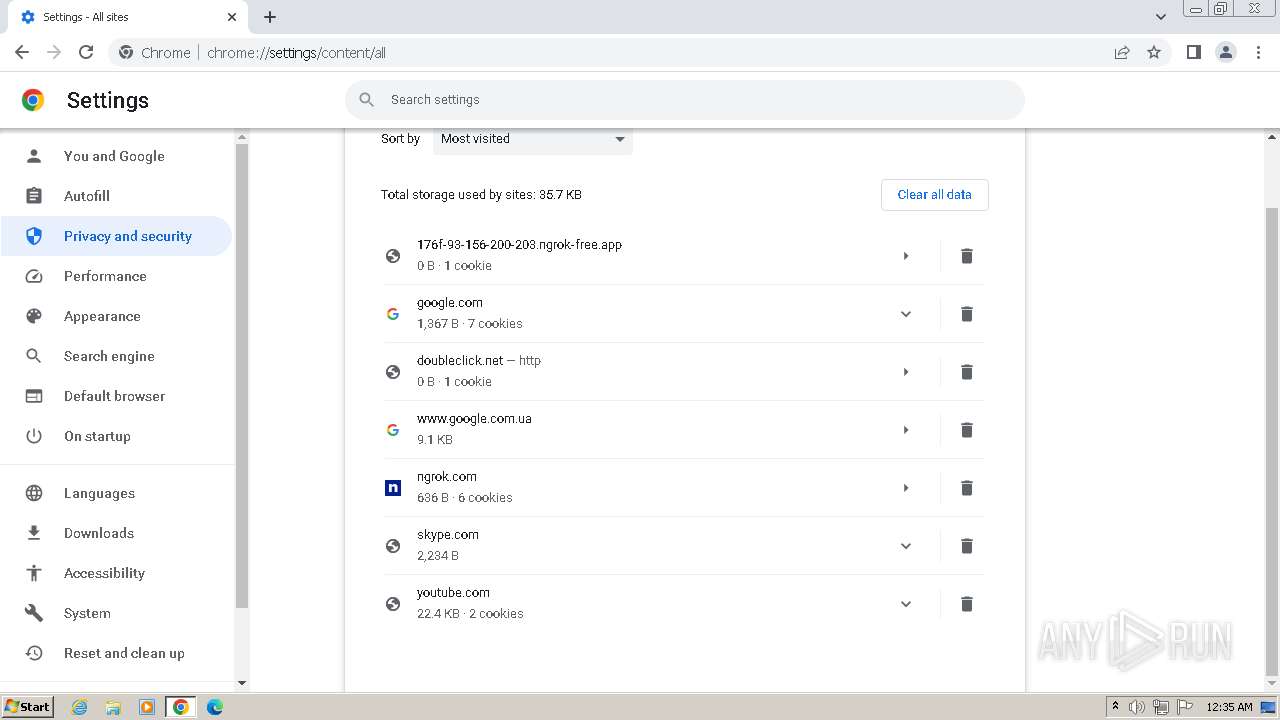Open Microsoft Edge from taskbar
Screen dimensions: 1280x720
pos(214,707)
